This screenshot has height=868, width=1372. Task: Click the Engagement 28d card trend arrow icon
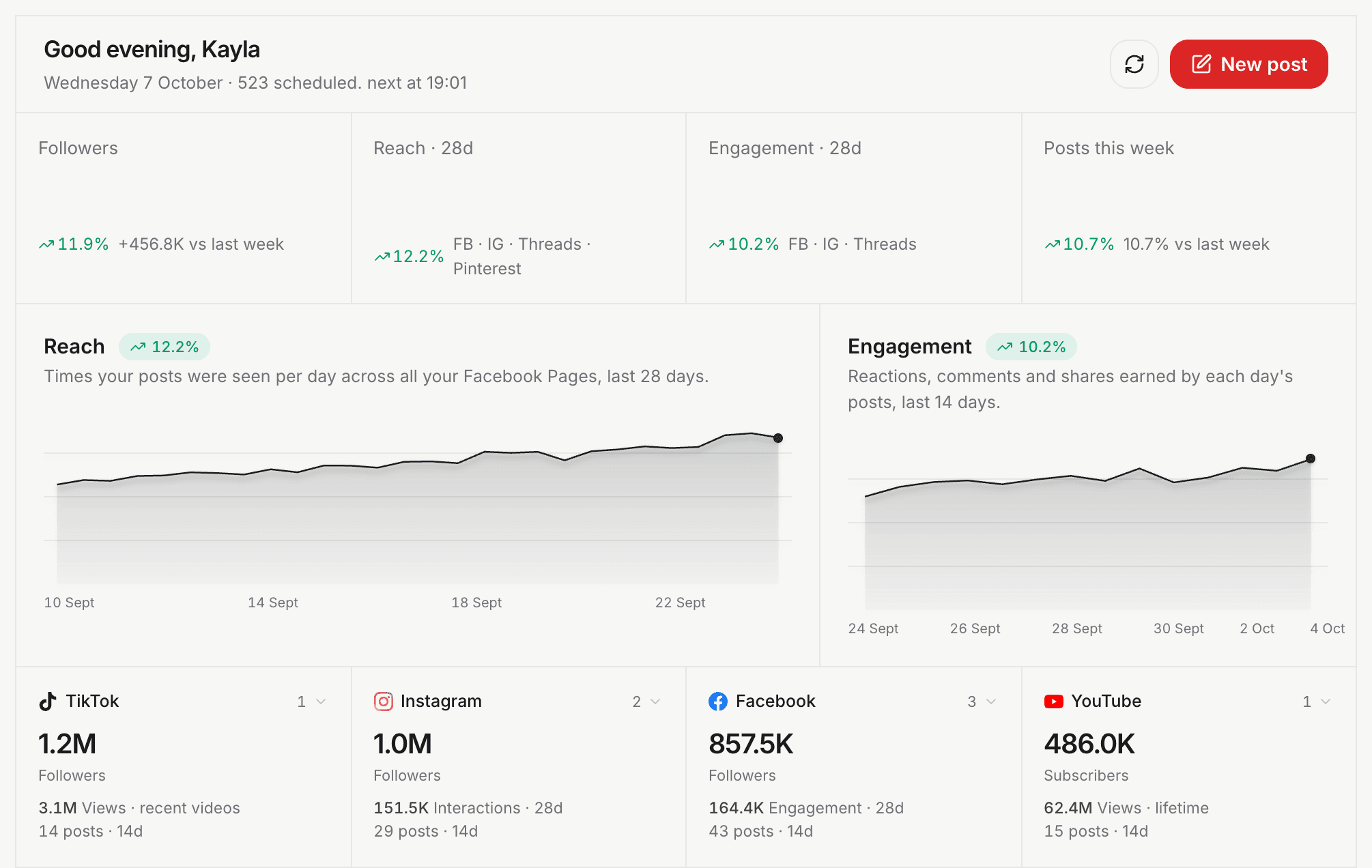click(717, 244)
